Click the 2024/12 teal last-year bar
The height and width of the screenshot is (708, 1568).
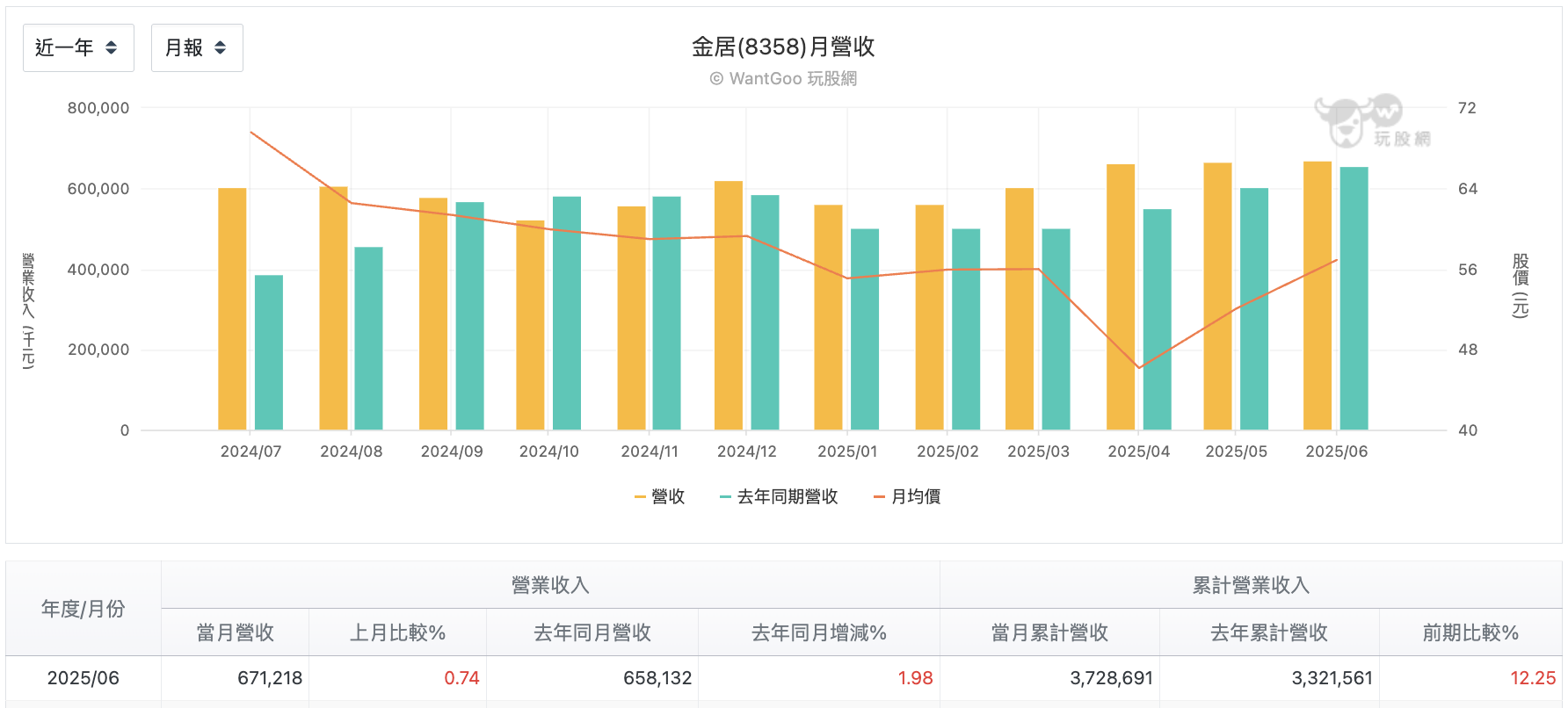point(766,313)
